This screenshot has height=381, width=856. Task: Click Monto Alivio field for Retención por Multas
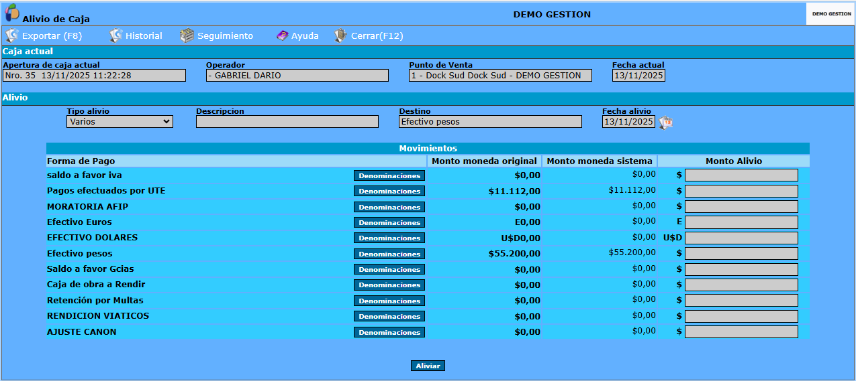(x=741, y=301)
